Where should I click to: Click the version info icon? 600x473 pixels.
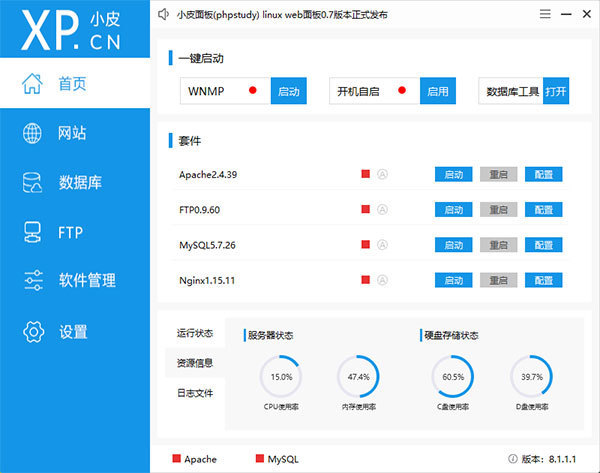point(513,458)
